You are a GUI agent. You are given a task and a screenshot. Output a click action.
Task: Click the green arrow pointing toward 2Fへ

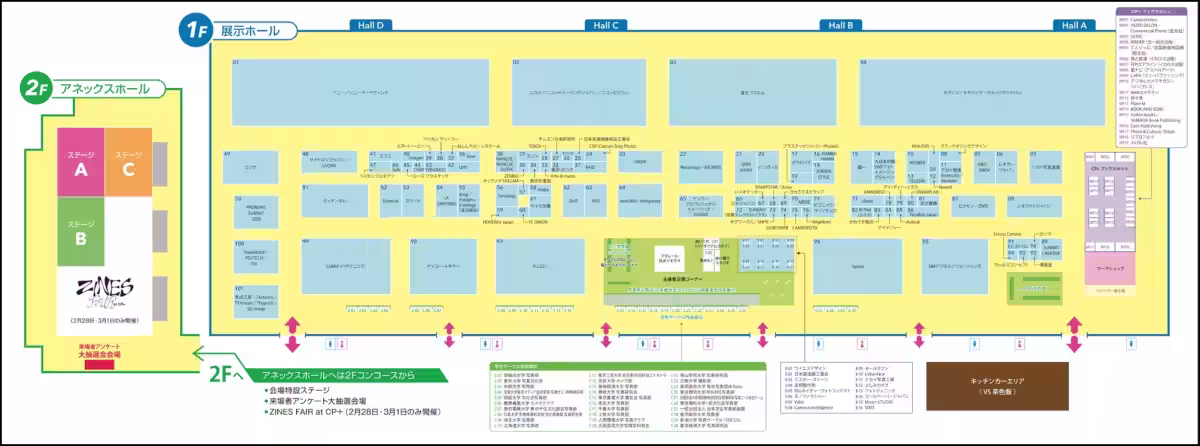tap(201, 352)
